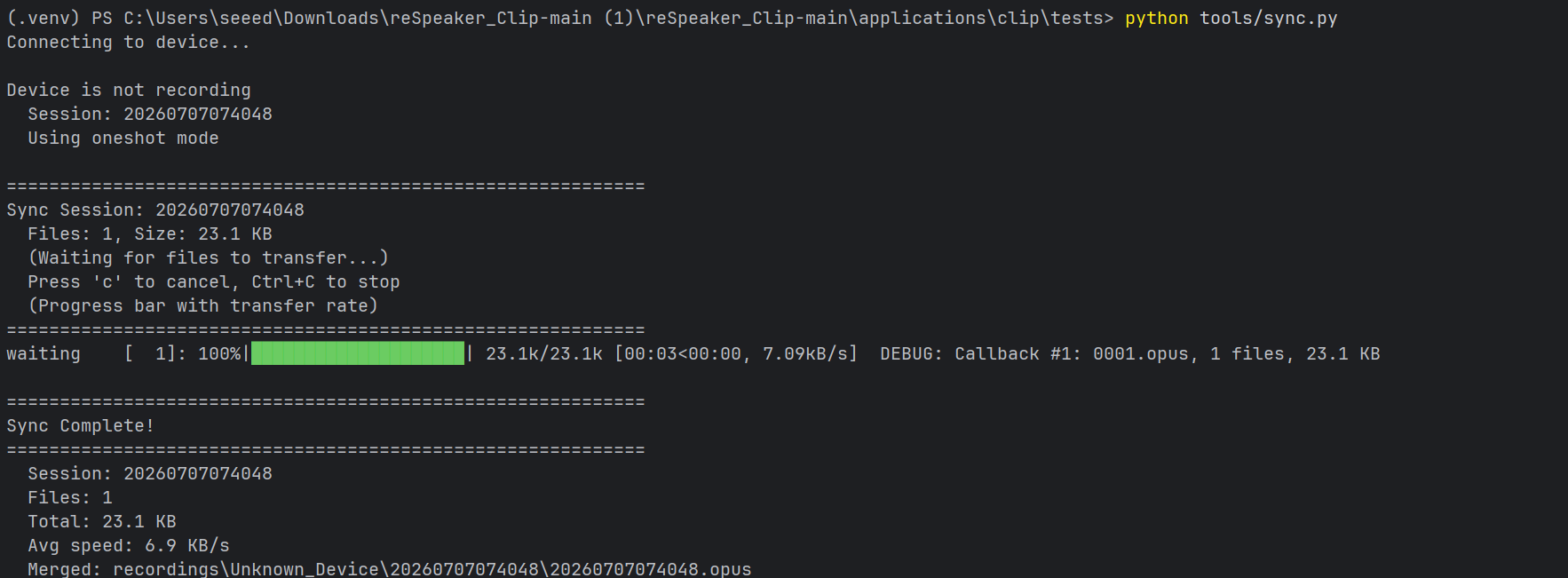Click the 'Connecting to device...' line
The width and height of the screenshot is (1568, 578).
pyautogui.click(x=129, y=43)
